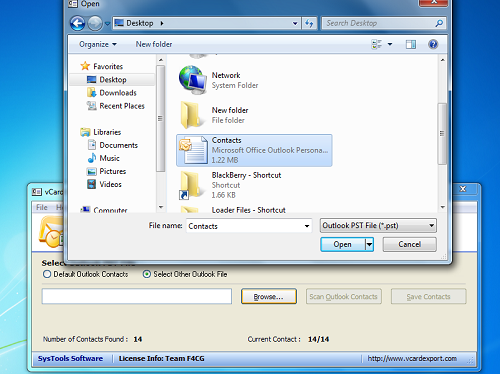Click 'SysTools Software' in status bar
The height and width of the screenshot is (374, 500).
tap(70, 358)
